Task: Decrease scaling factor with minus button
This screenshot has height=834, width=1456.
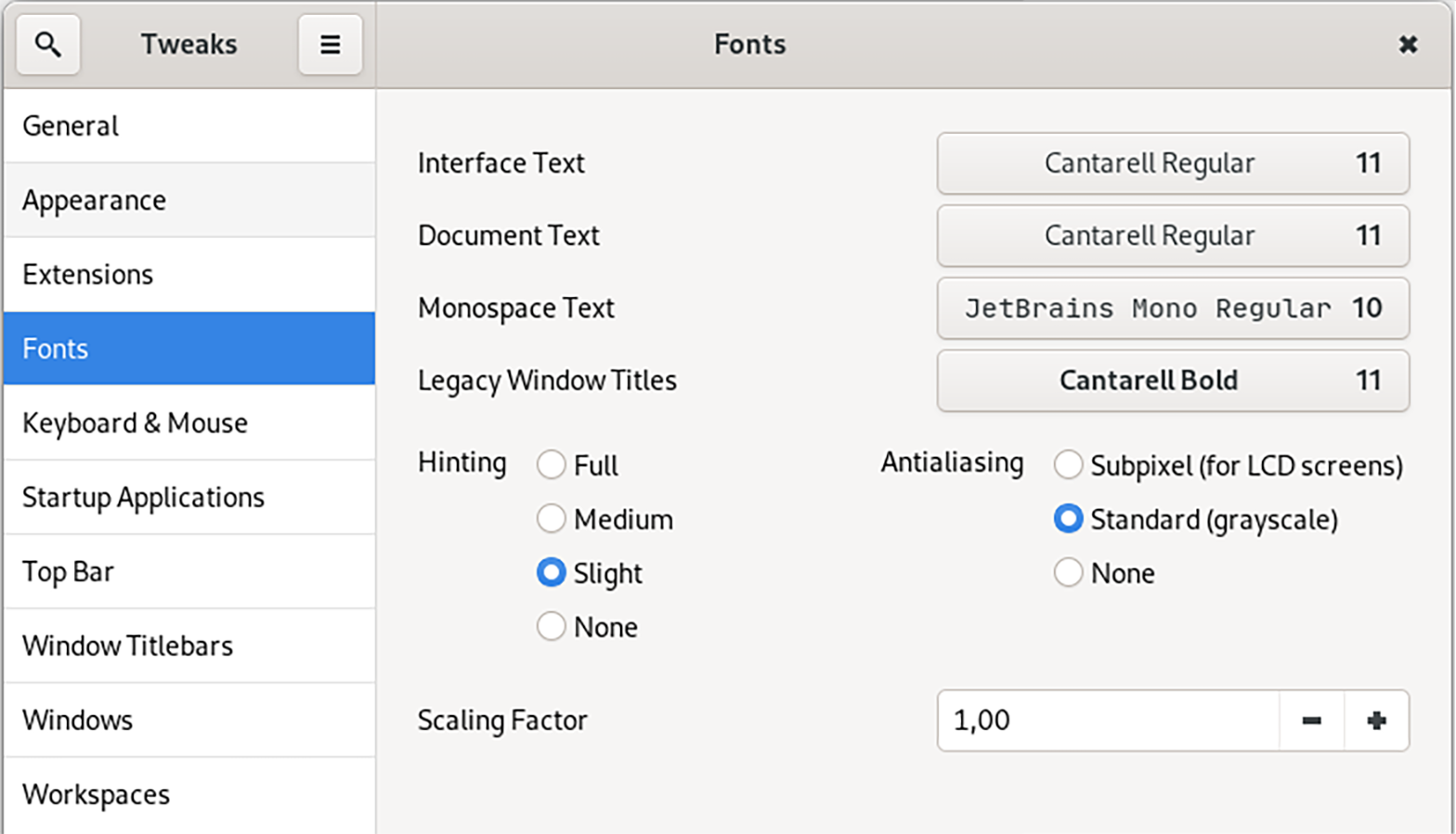Action: coord(1311,721)
